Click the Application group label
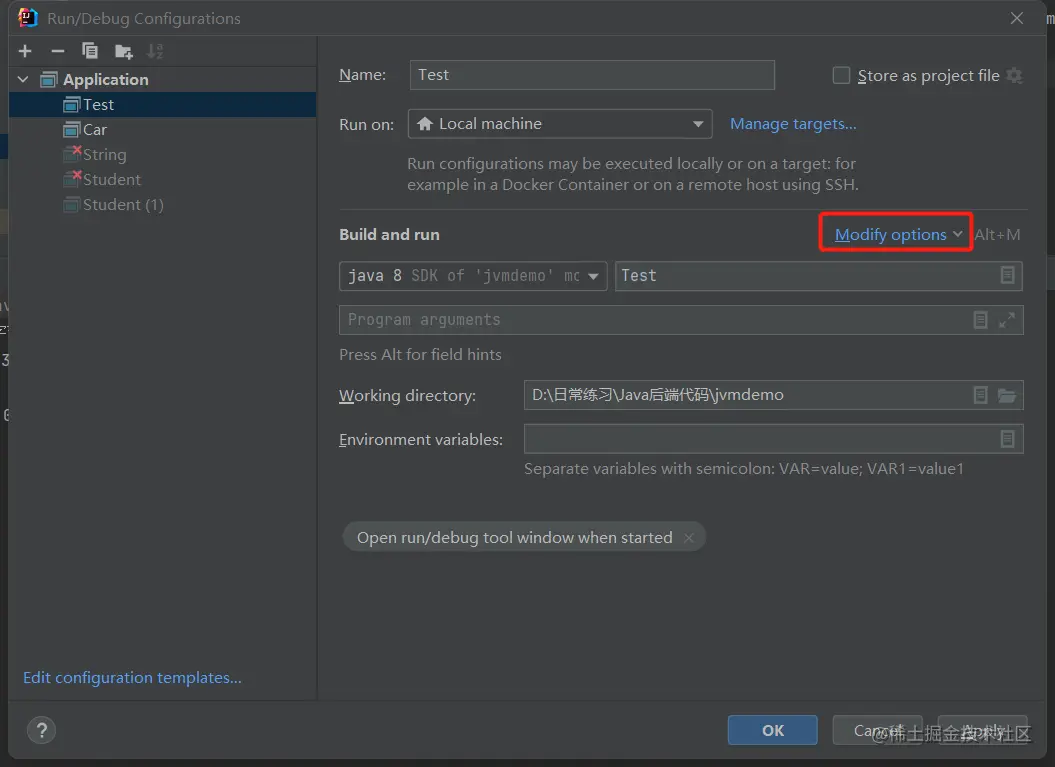This screenshot has height=767, width=1055. click(x=106, y=79)
